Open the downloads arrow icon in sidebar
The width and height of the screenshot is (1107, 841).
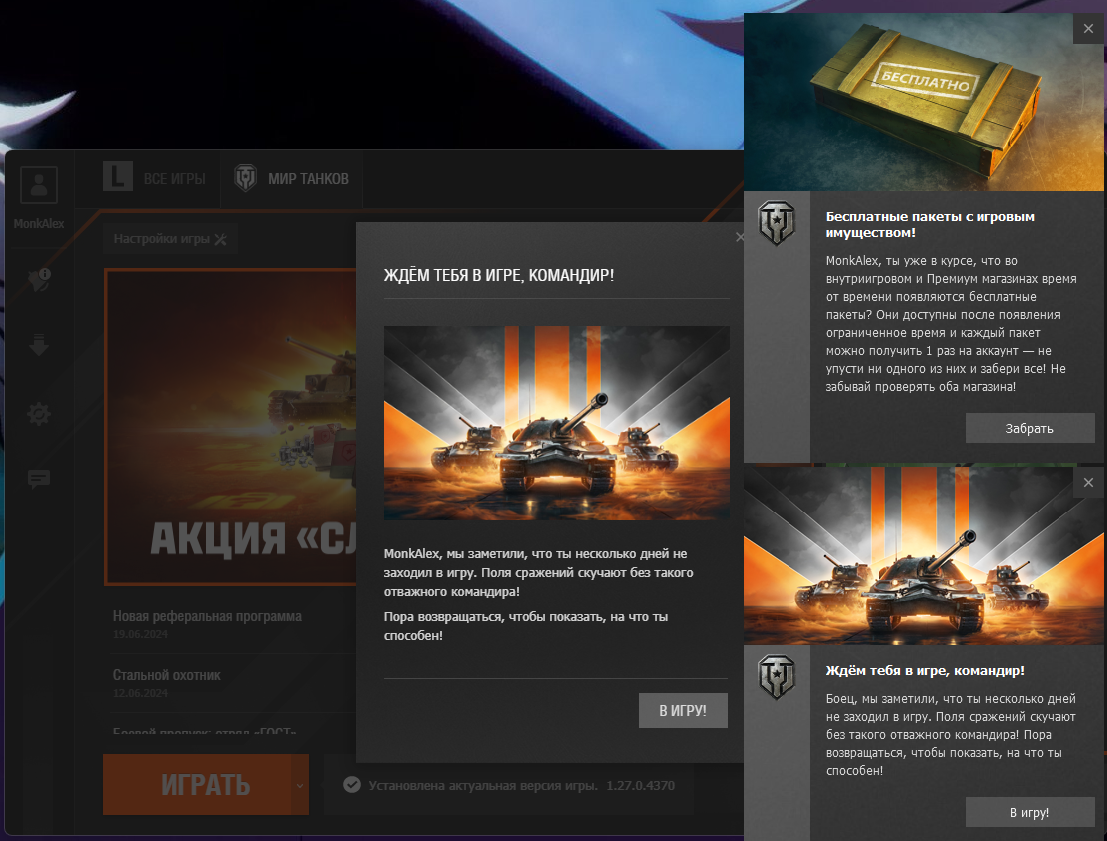39,345
